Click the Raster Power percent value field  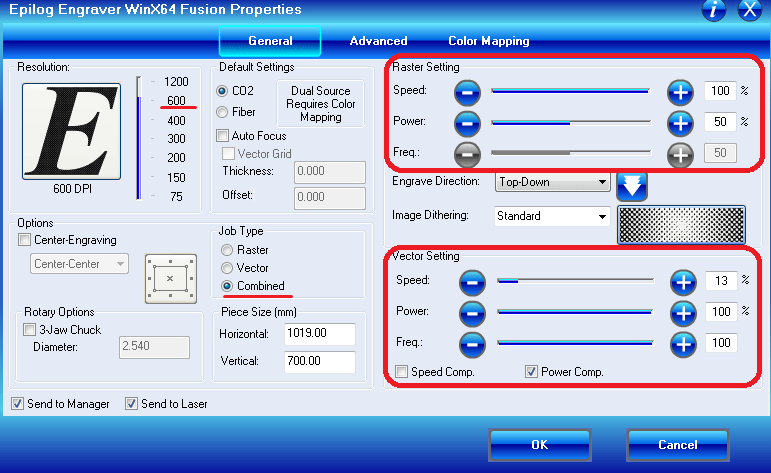tap(720, 122)
